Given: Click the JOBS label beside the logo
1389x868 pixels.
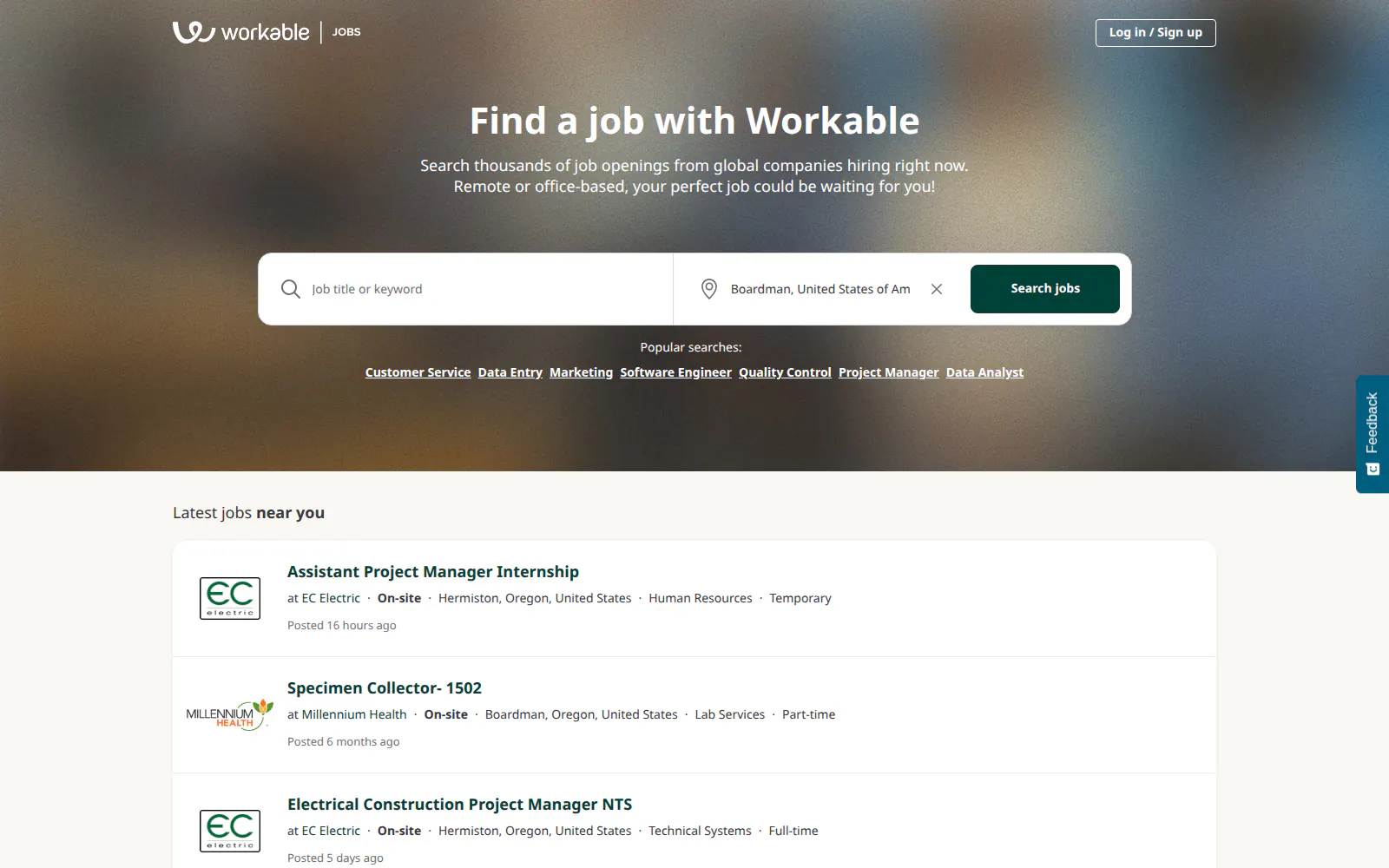Looking at the screenshot, I should (346, 32).
